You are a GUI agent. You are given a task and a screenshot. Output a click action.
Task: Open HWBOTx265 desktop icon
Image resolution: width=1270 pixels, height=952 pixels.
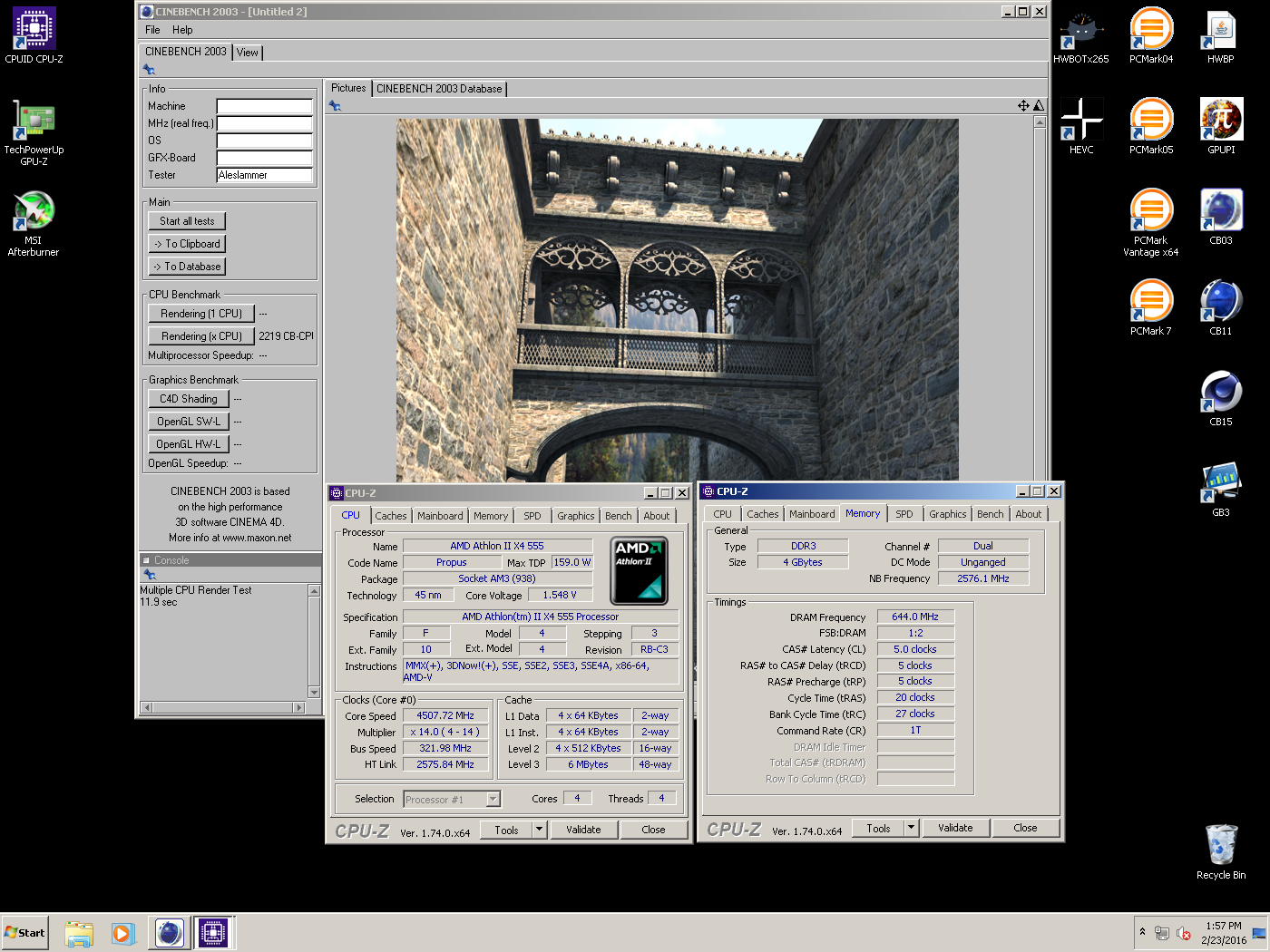(1080, 36)
